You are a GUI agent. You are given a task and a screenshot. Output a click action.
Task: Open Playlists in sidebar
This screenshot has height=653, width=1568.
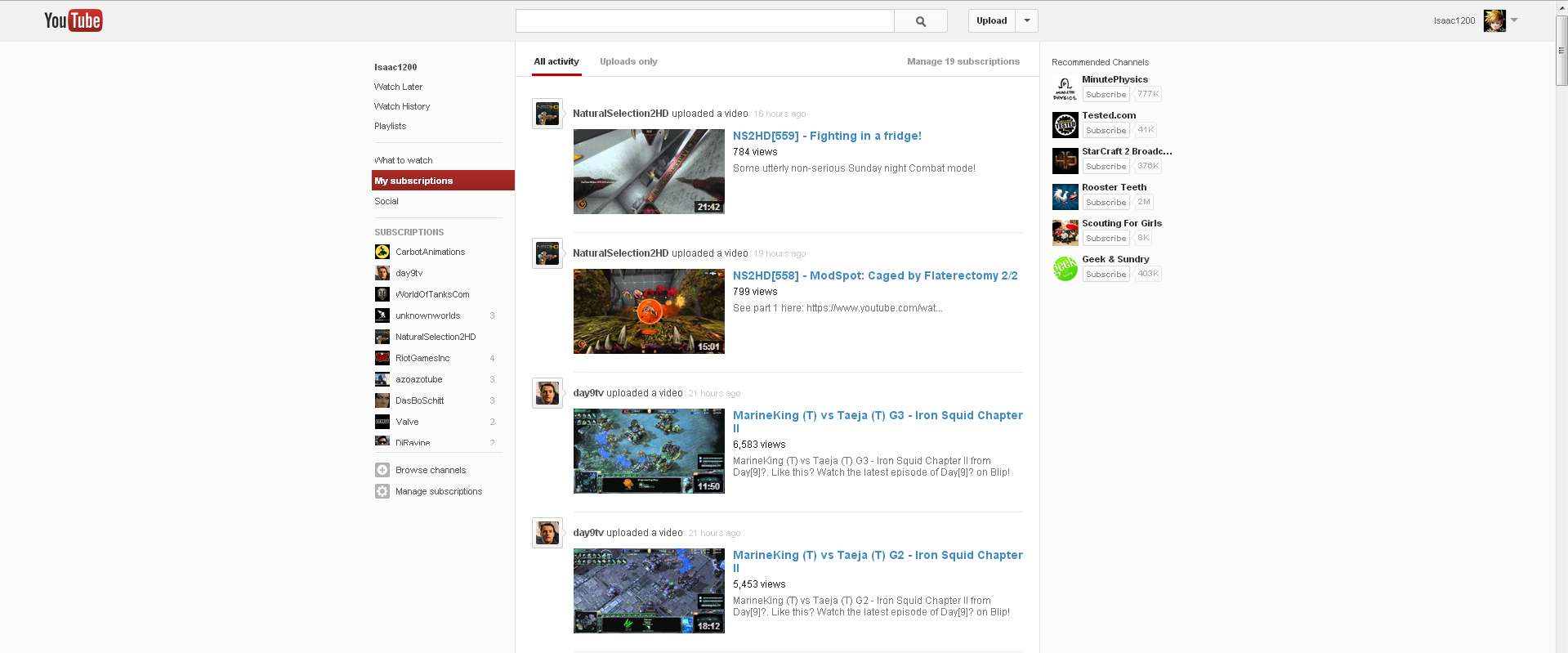point(390,126)
